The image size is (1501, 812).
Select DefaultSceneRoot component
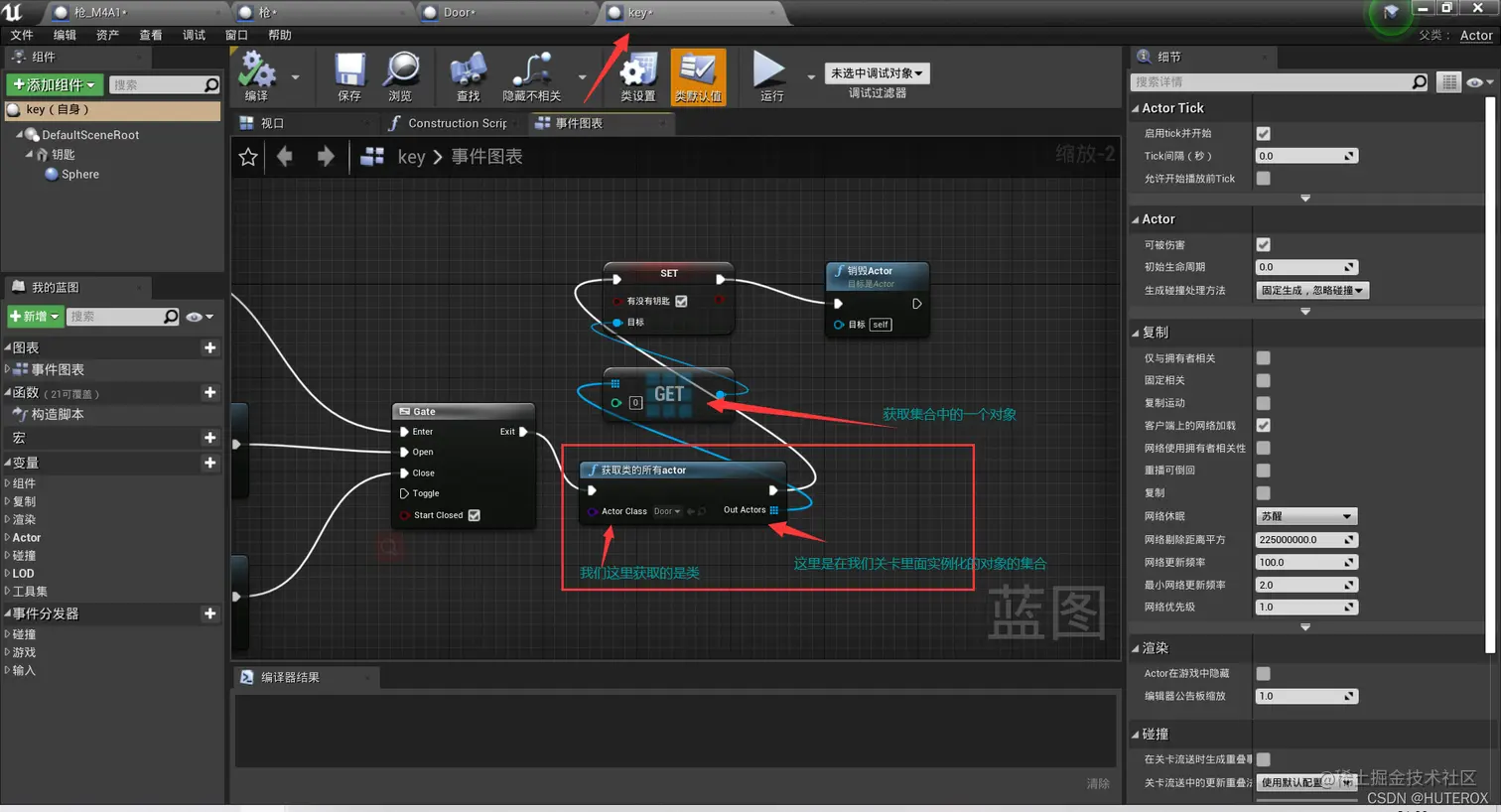click(89, 135)
